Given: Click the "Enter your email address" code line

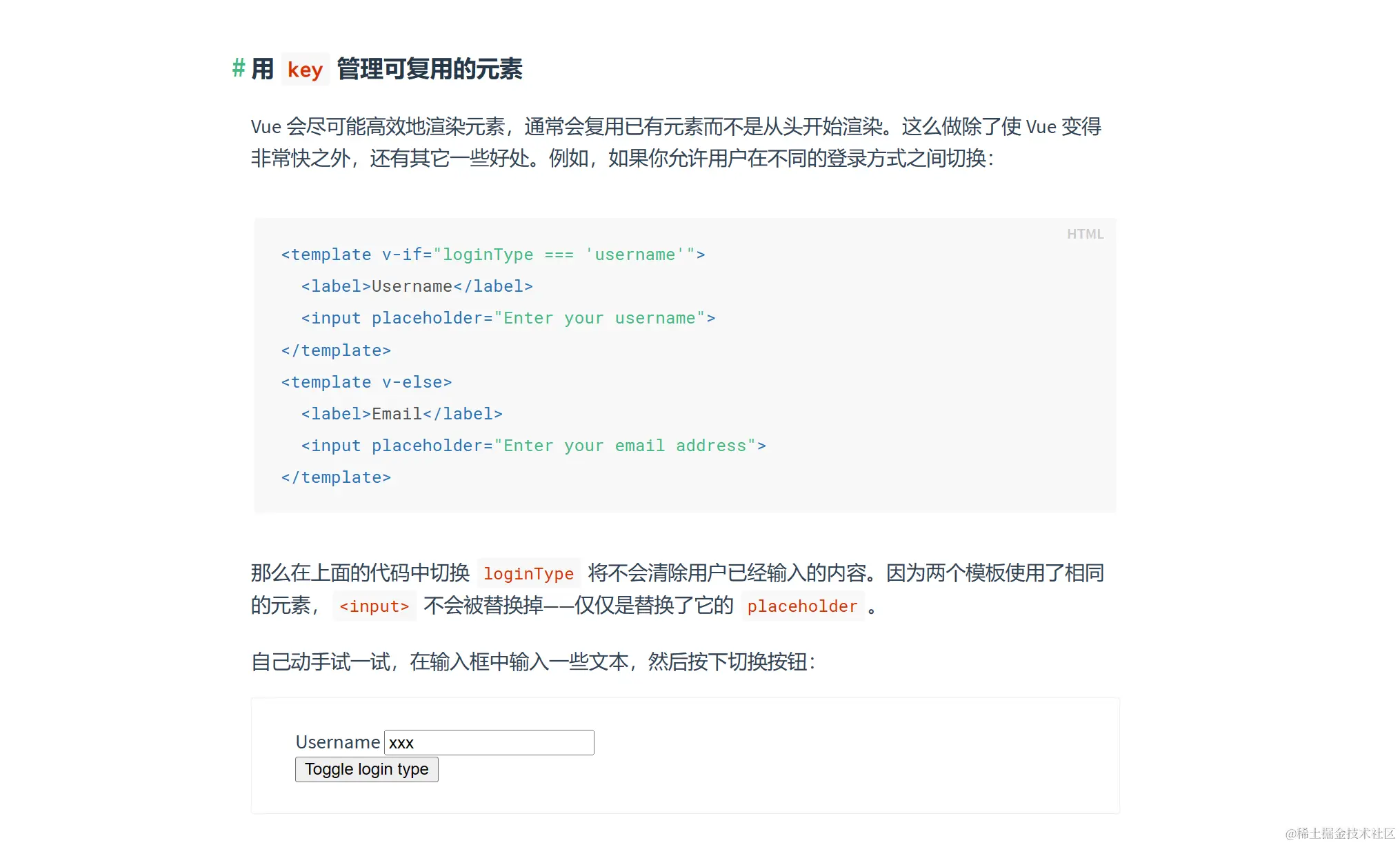Looking at the screenshot, I should point(533,446).
